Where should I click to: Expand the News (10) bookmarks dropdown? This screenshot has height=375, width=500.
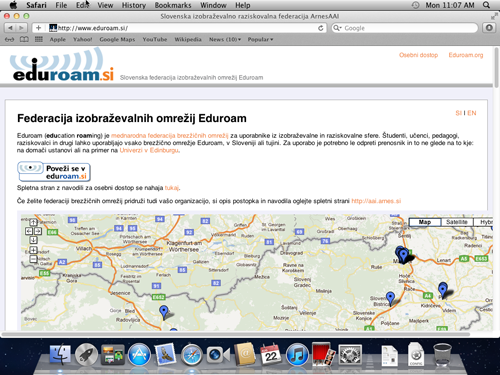pos(225,39)
